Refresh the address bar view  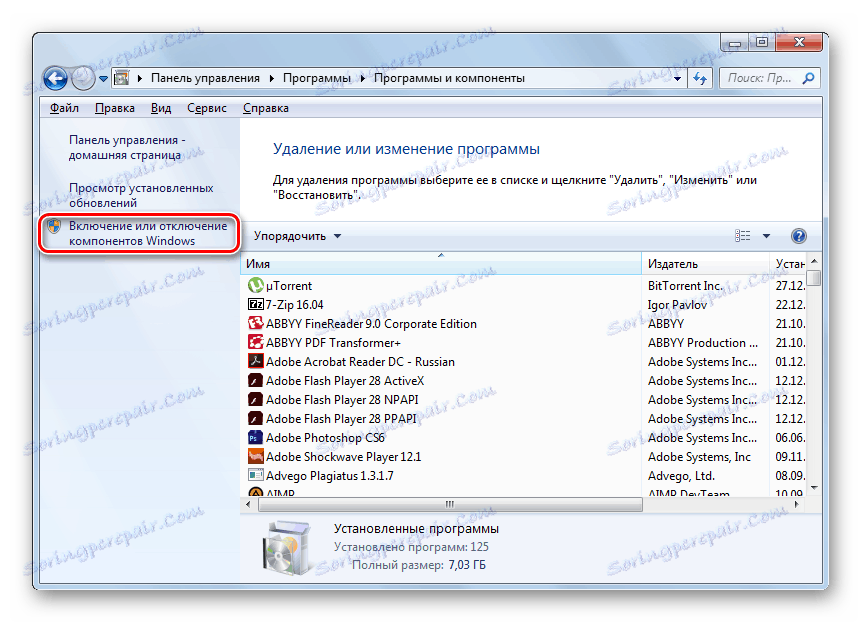[x=700, y=78]
